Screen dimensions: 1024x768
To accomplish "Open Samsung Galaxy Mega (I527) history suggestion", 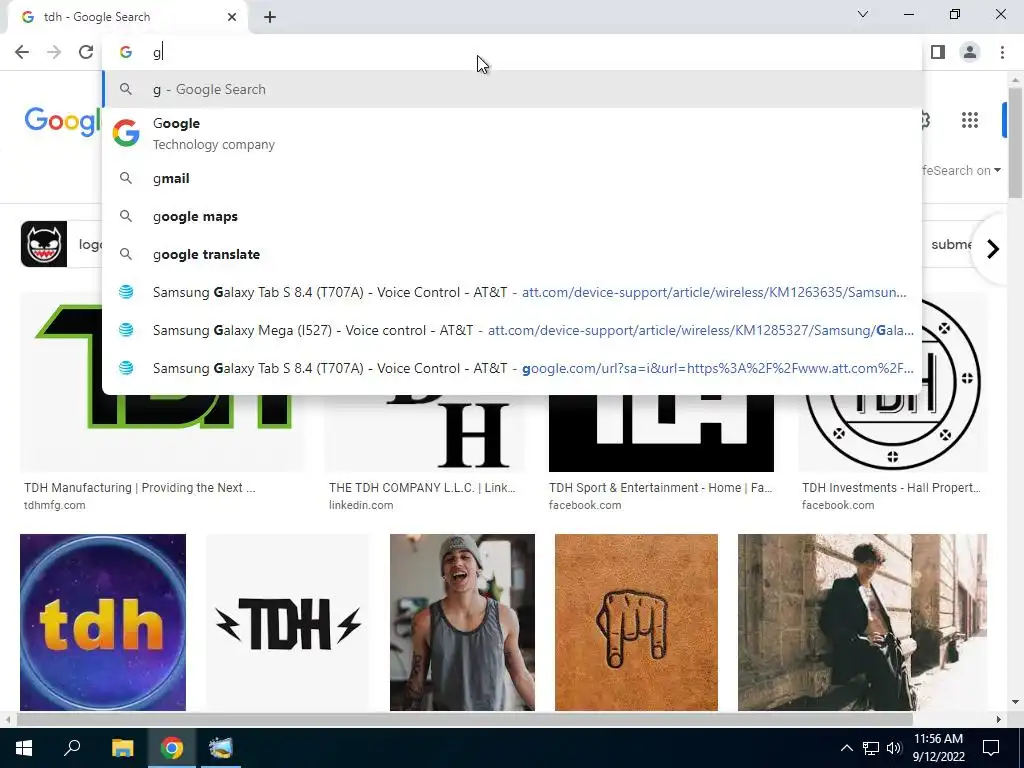I will click(512, 330).
